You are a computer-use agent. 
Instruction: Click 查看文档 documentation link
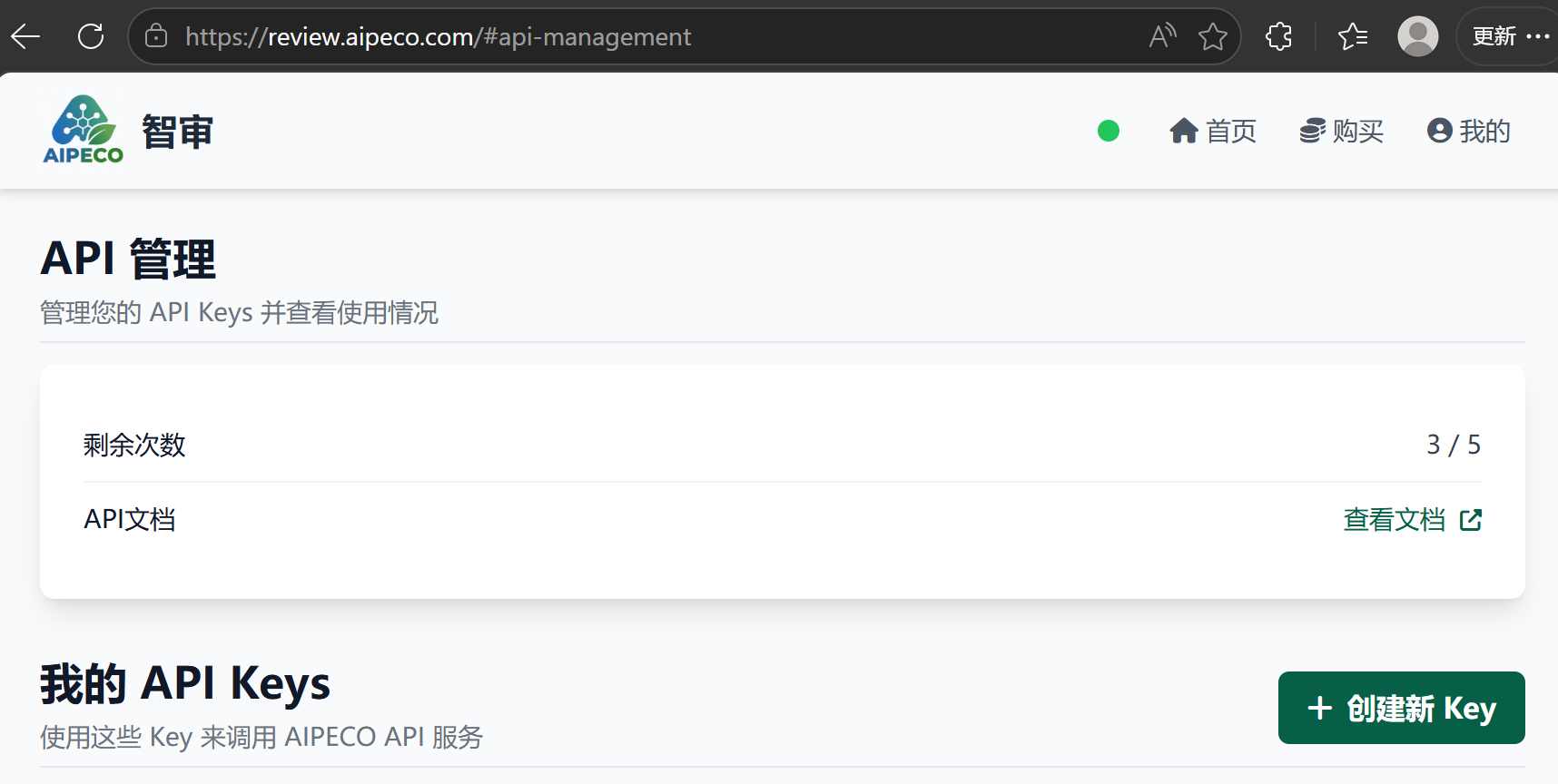pos(1394,520)
